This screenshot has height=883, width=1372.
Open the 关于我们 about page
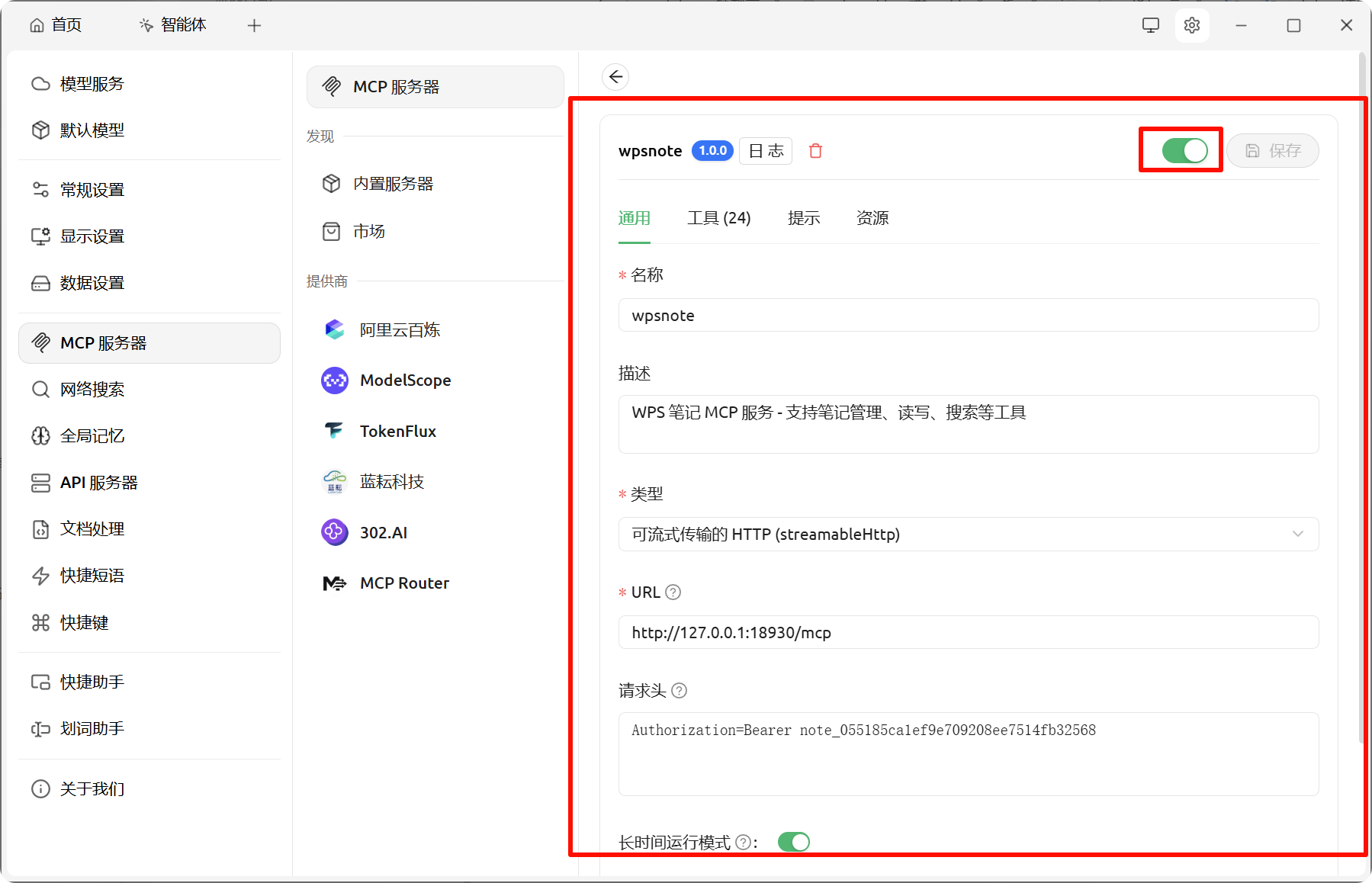(149, 789)
